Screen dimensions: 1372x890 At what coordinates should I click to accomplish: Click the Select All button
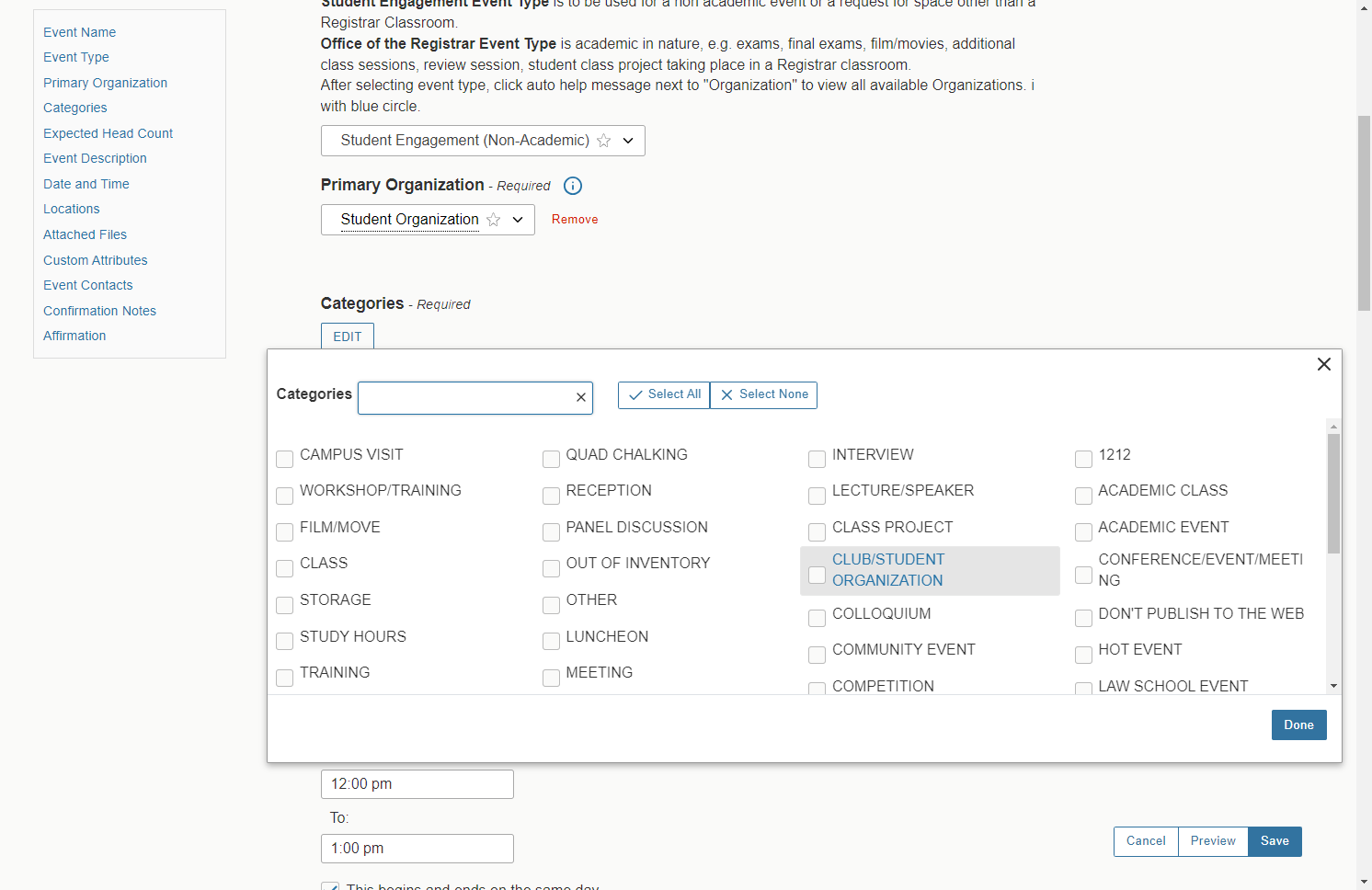pyautogui.click(x=664, y=394)
